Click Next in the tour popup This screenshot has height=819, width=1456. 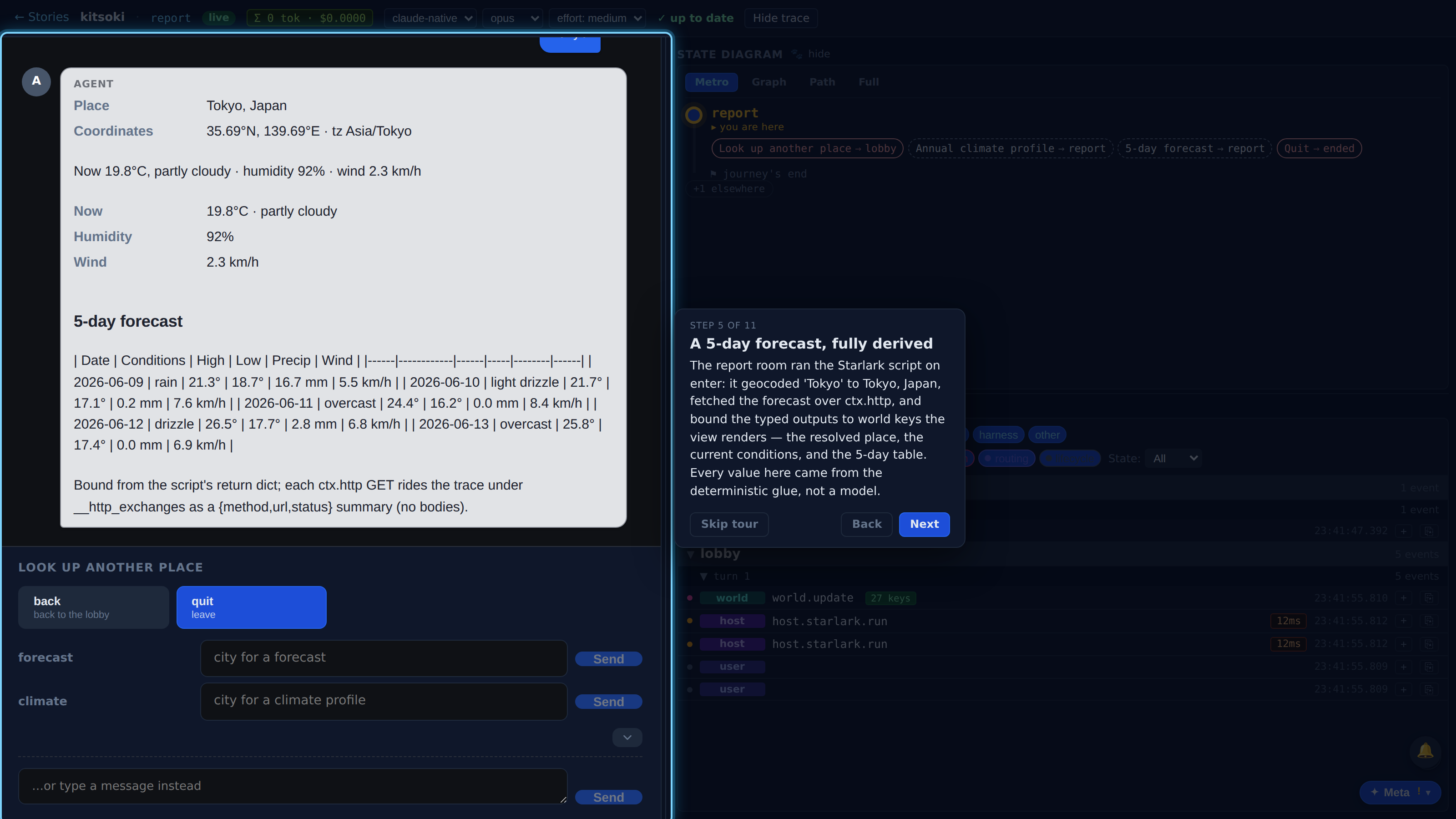pyautogui.click(x=924, y=524)
